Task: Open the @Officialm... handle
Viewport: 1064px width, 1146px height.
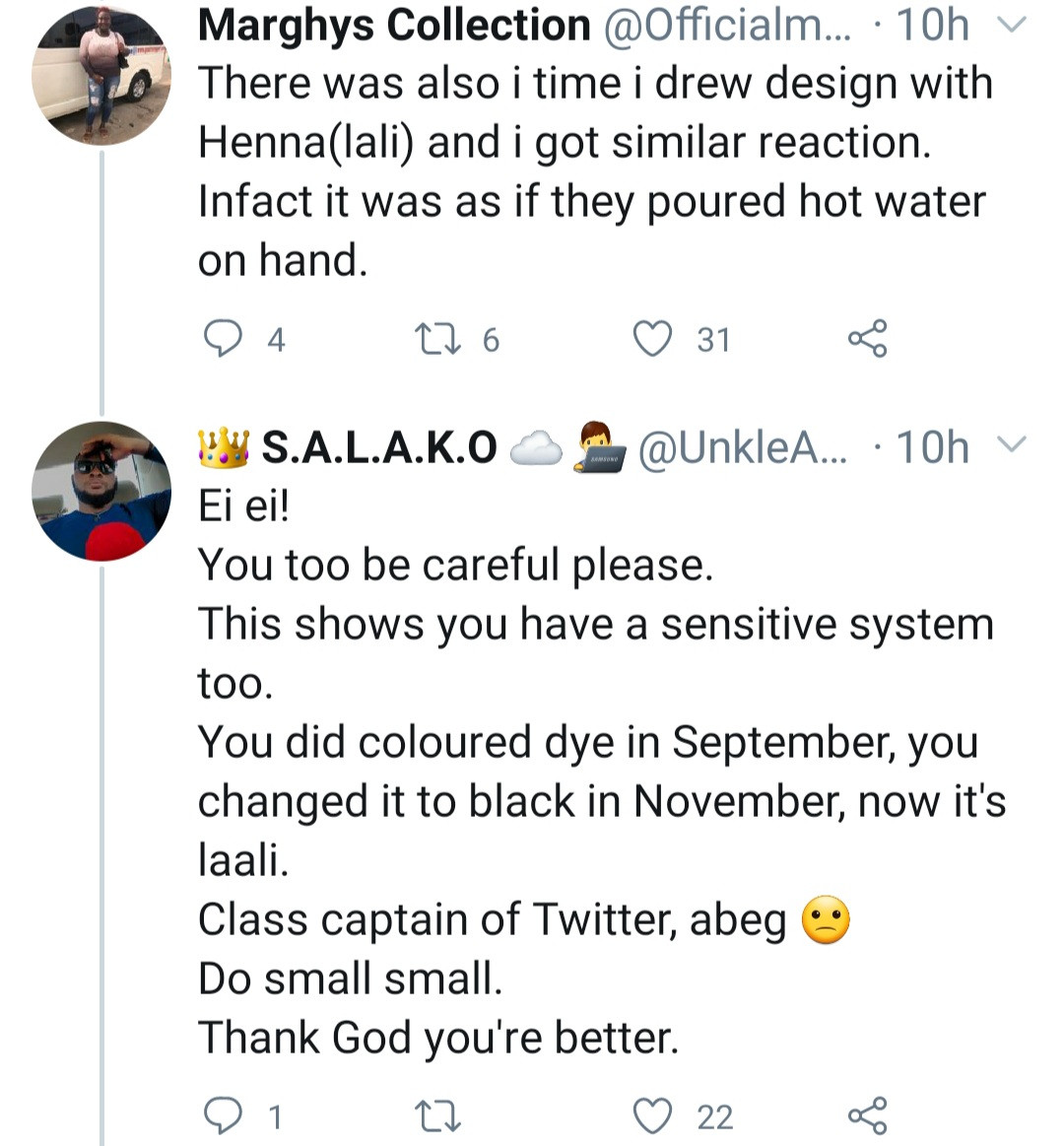Action: point(727,26)
